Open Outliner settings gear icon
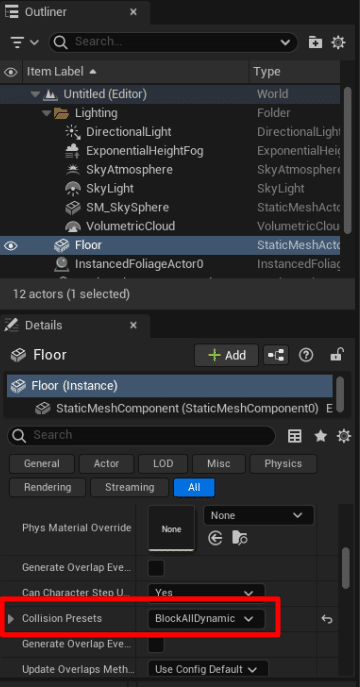The width and height of the screenshot is (360, 687). coord(338,42)
